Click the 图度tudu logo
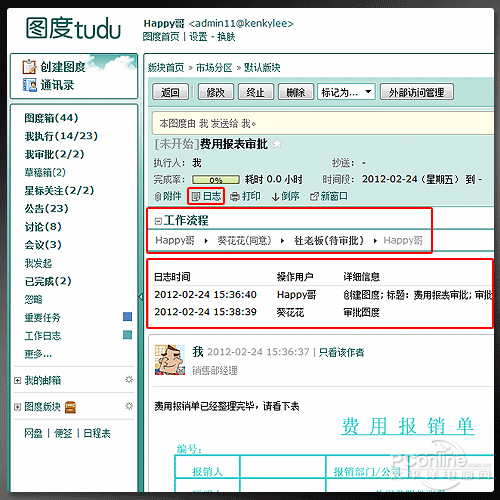The width and height of the screenshot is (500, 500). (x=73, y=28)
